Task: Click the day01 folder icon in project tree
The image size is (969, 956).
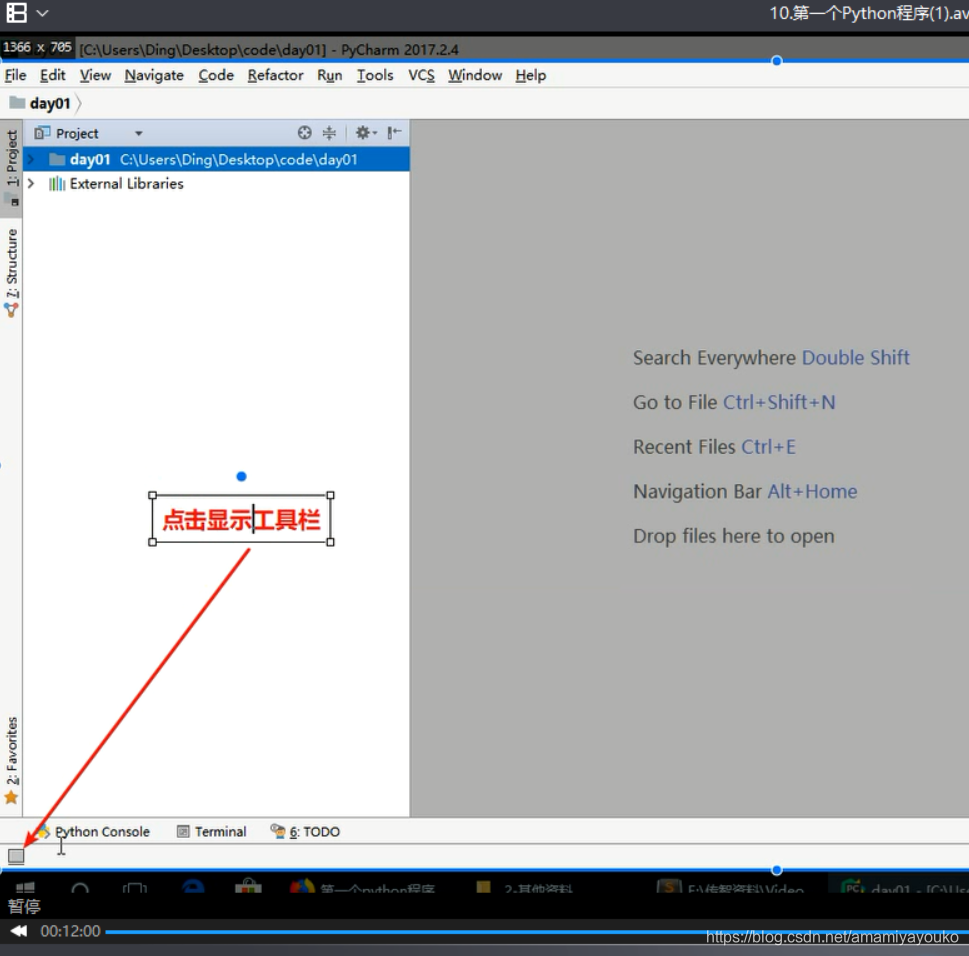Action: (x=57, y=159)
